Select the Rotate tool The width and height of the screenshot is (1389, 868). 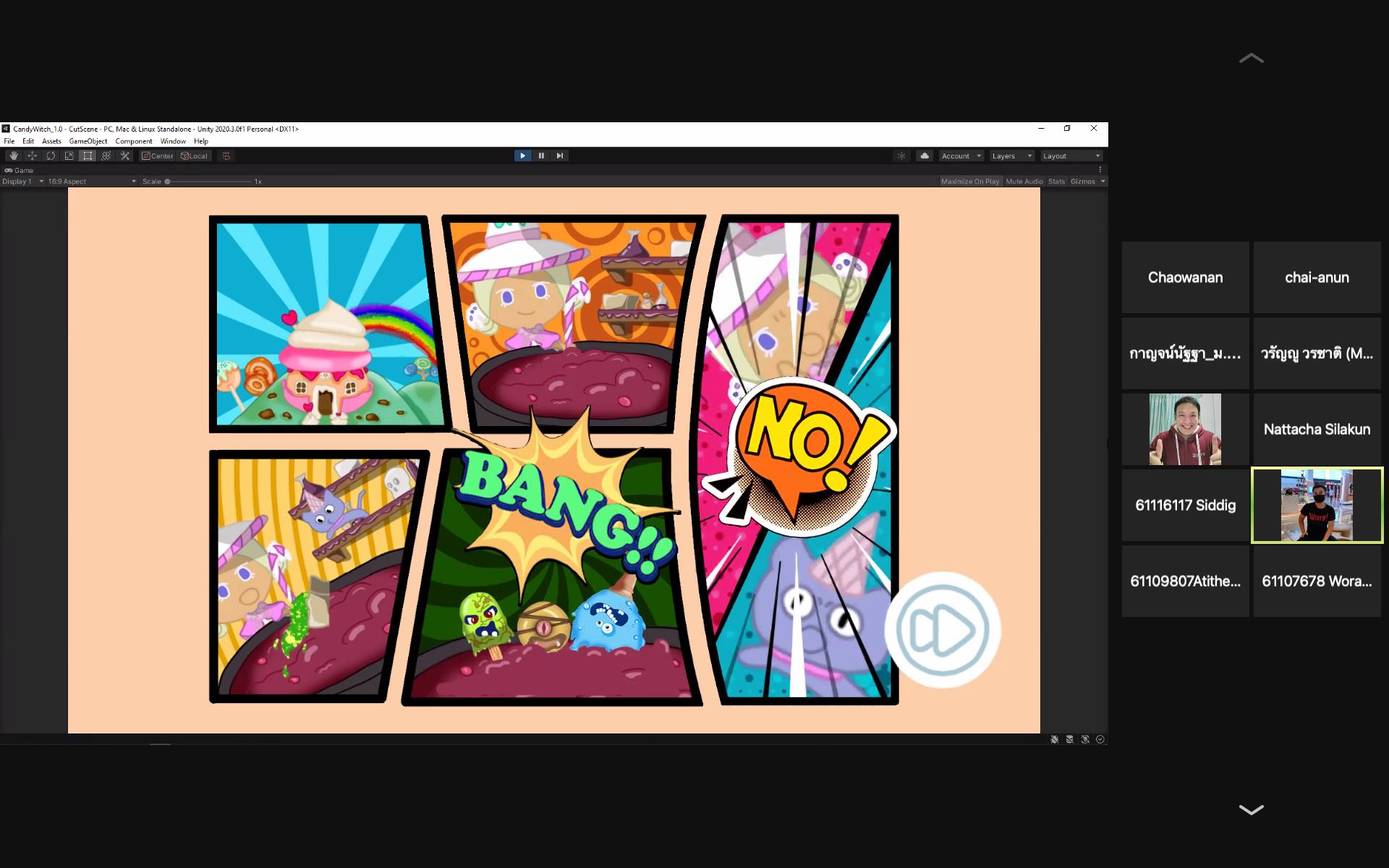pos(51,156)
